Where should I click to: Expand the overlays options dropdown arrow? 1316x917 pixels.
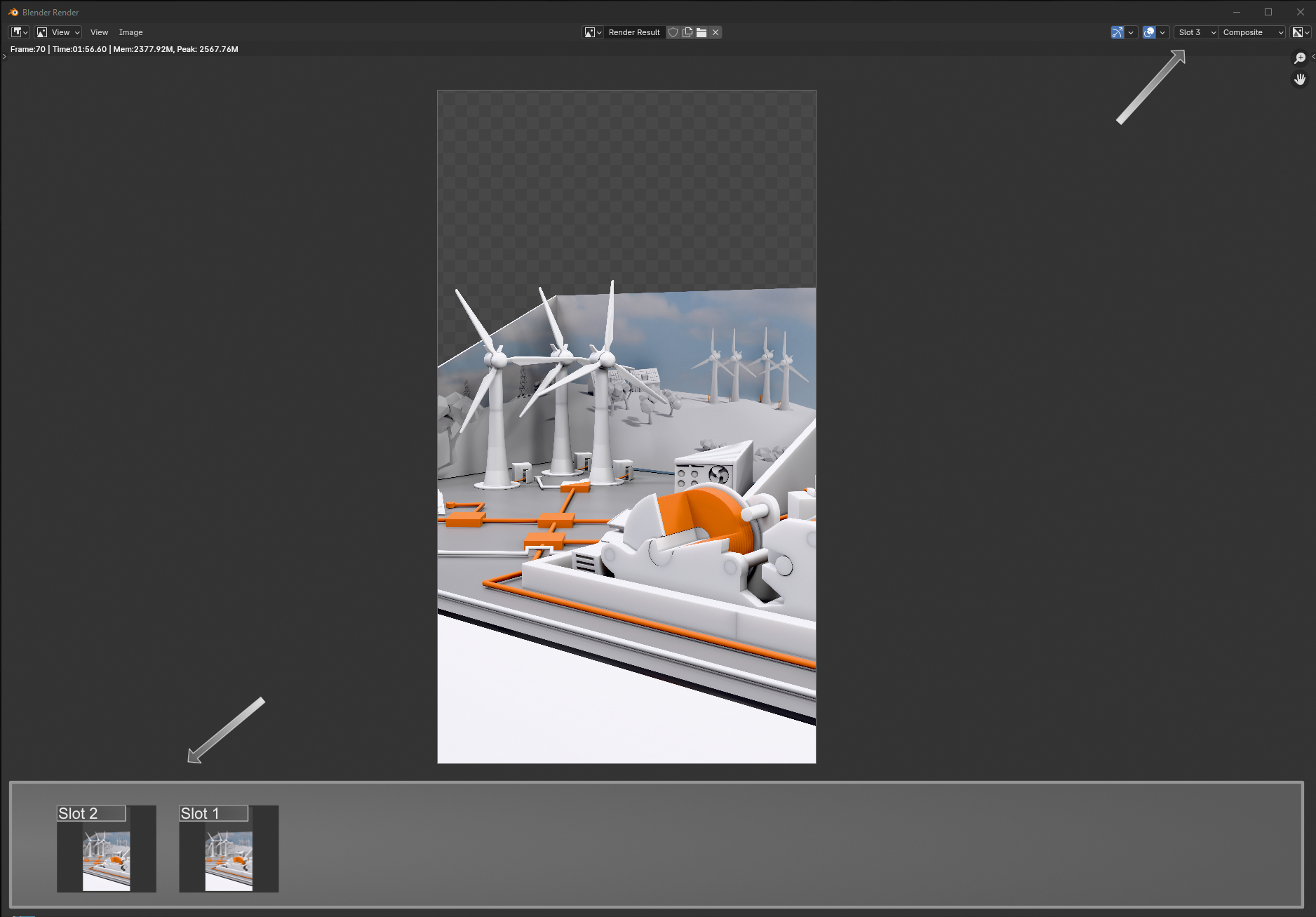coord(1162,32)
